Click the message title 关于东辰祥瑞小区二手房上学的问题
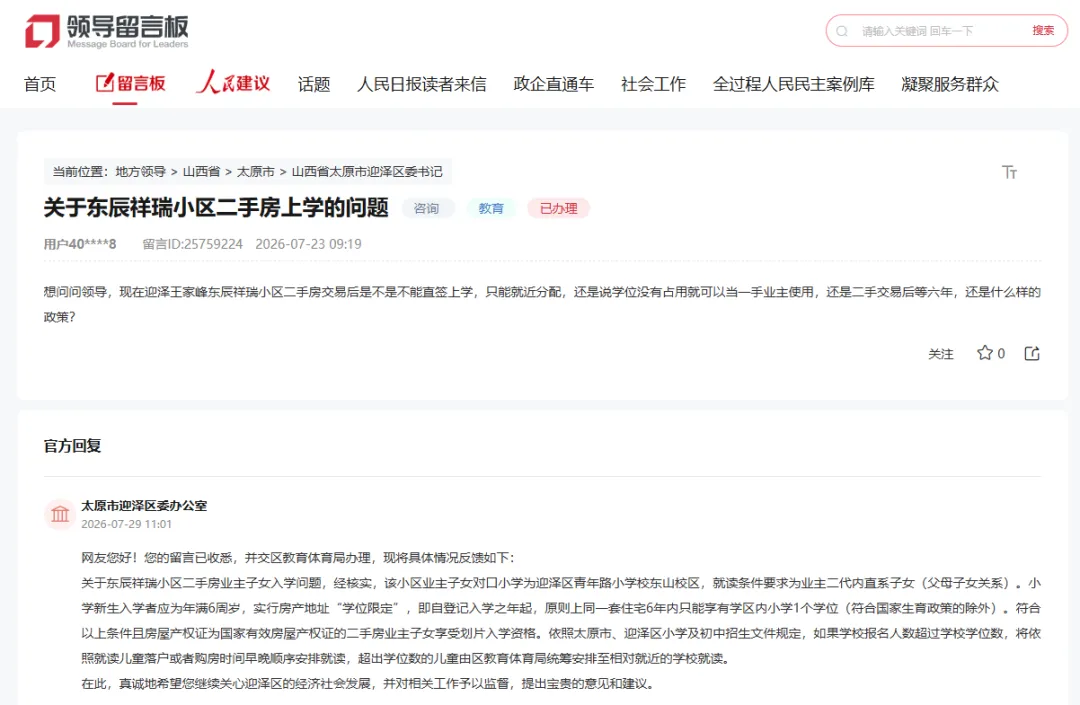1080x705 pixels. click(x=216, y=207)
